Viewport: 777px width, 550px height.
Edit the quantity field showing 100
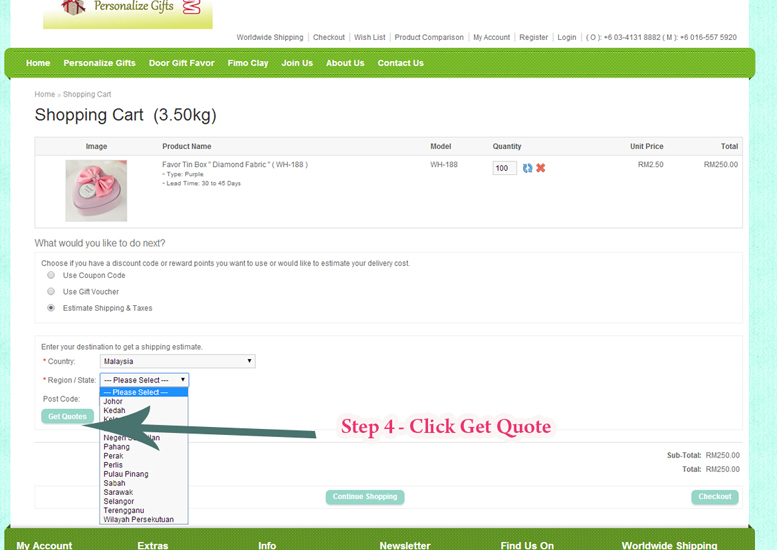504,168
